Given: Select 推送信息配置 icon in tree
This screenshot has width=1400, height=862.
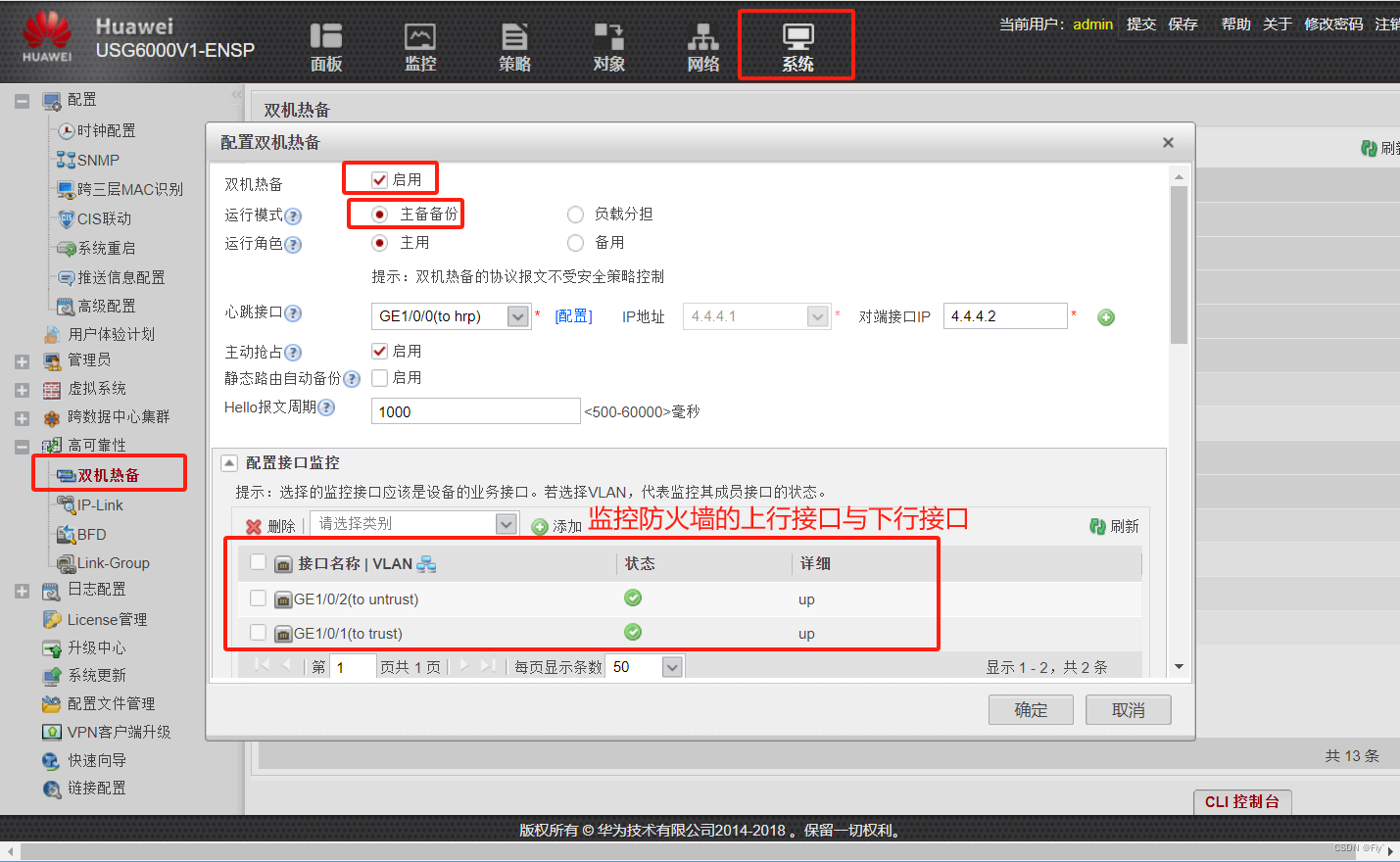Looking at the screenshot, I should point(67,277).
